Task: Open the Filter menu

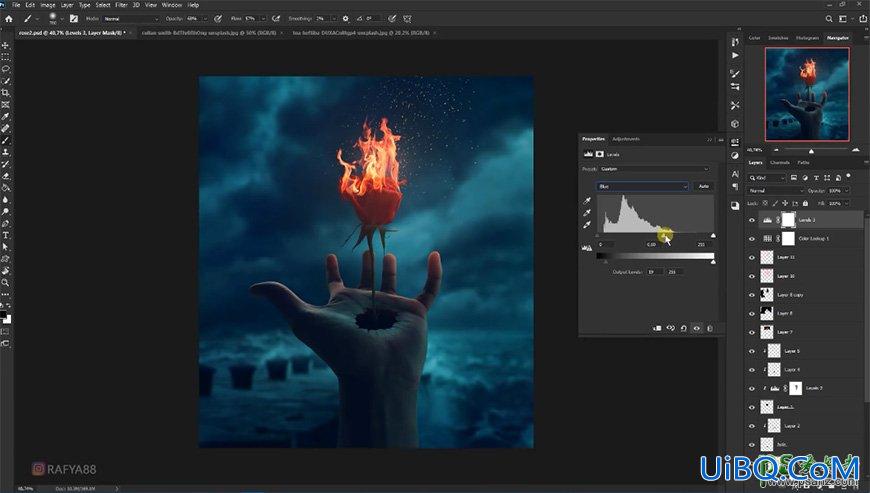Action: click(121, 4)
